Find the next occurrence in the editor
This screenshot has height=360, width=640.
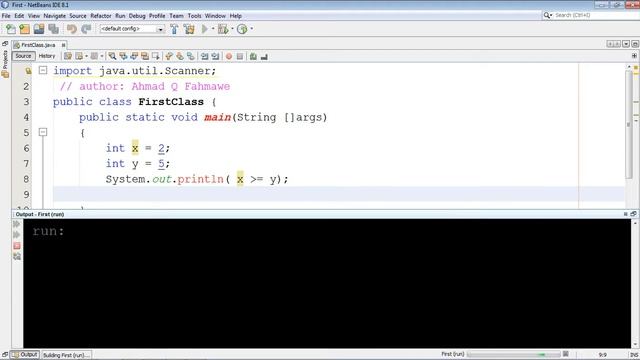(134, 56)
